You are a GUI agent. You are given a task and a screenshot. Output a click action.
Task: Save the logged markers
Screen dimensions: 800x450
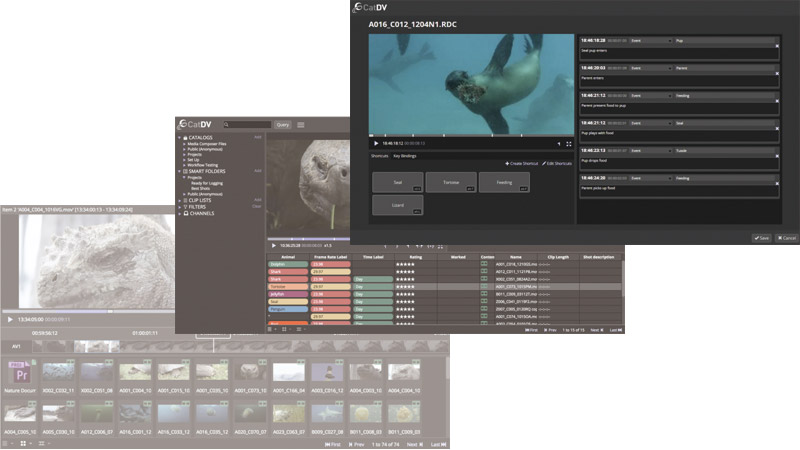coord(762,238)
